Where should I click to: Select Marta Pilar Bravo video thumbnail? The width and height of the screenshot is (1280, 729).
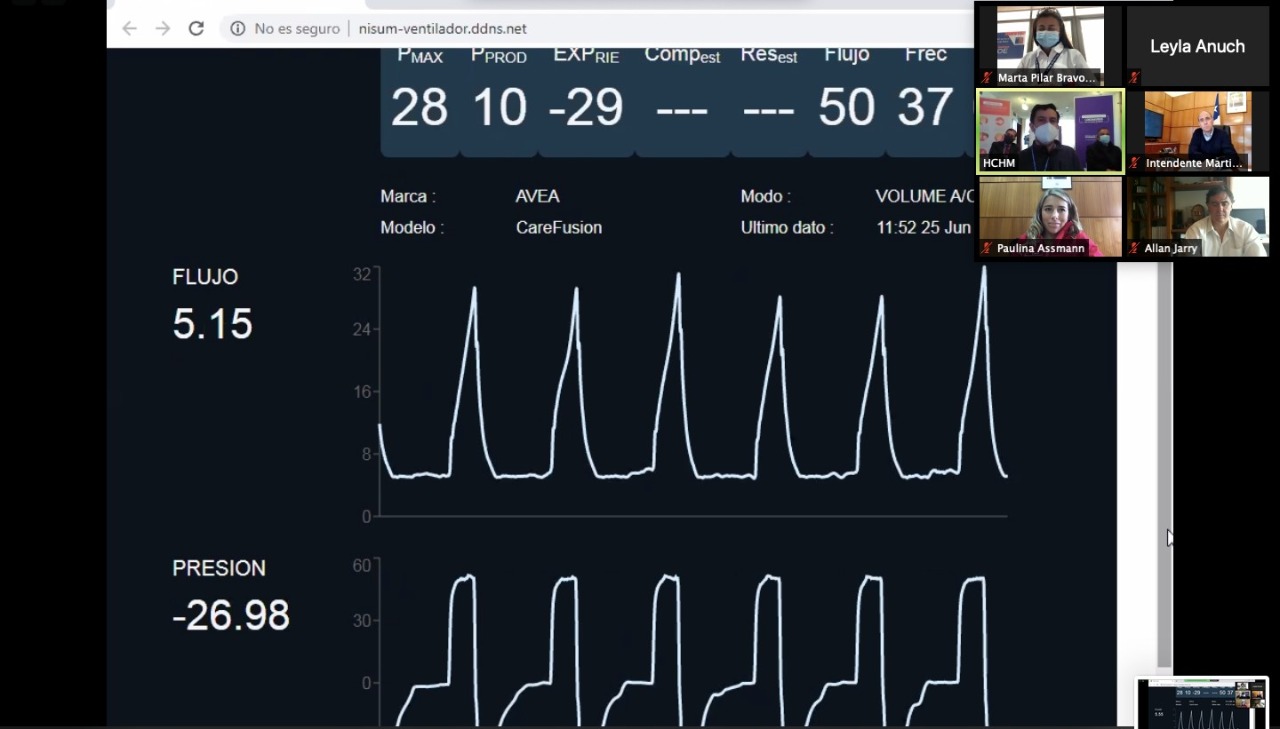coord(1050,46)
